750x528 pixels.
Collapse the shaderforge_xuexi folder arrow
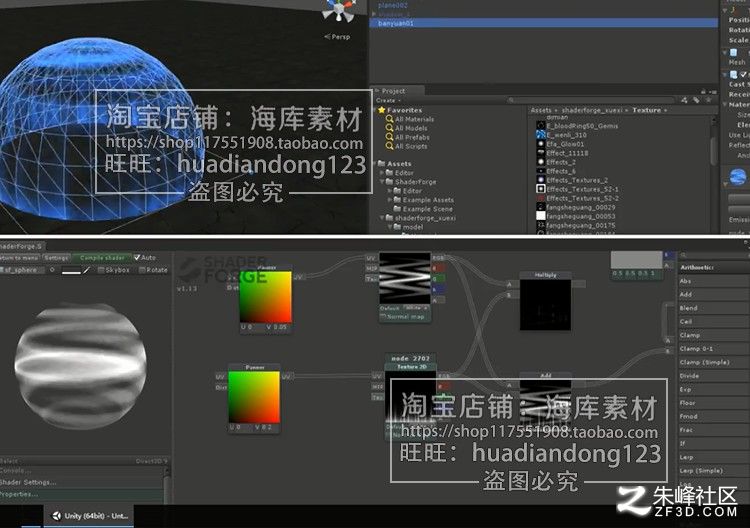382,218
